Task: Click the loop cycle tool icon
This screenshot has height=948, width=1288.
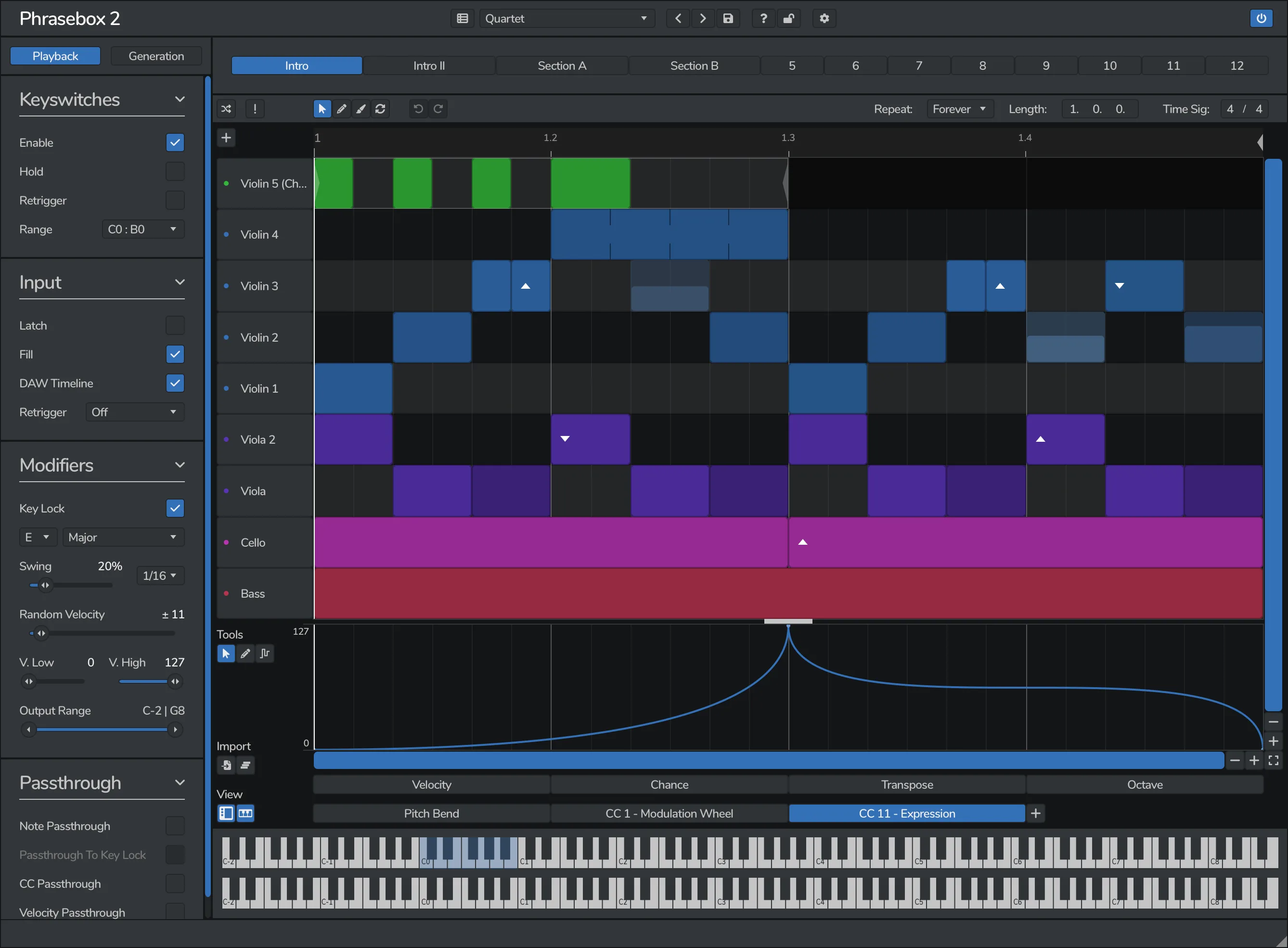Action: coord(380,109)
